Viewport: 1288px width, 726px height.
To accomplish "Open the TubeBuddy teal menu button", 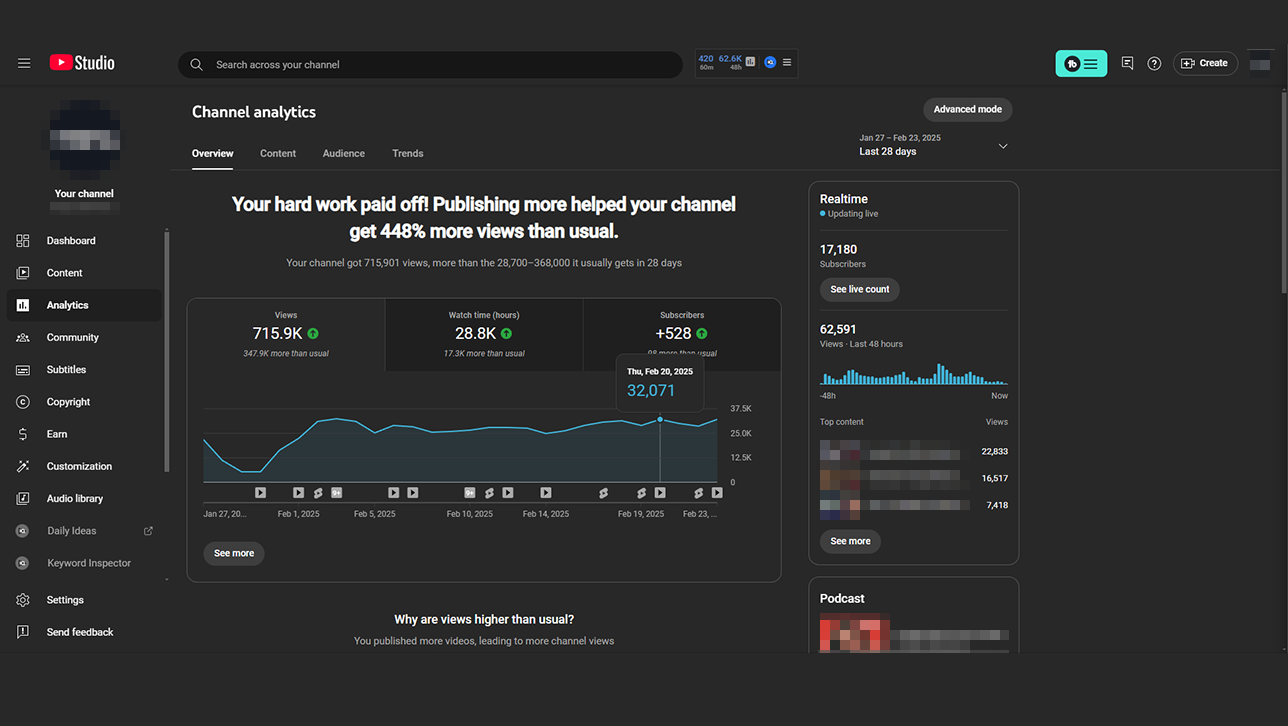I will click(1081, 63).
